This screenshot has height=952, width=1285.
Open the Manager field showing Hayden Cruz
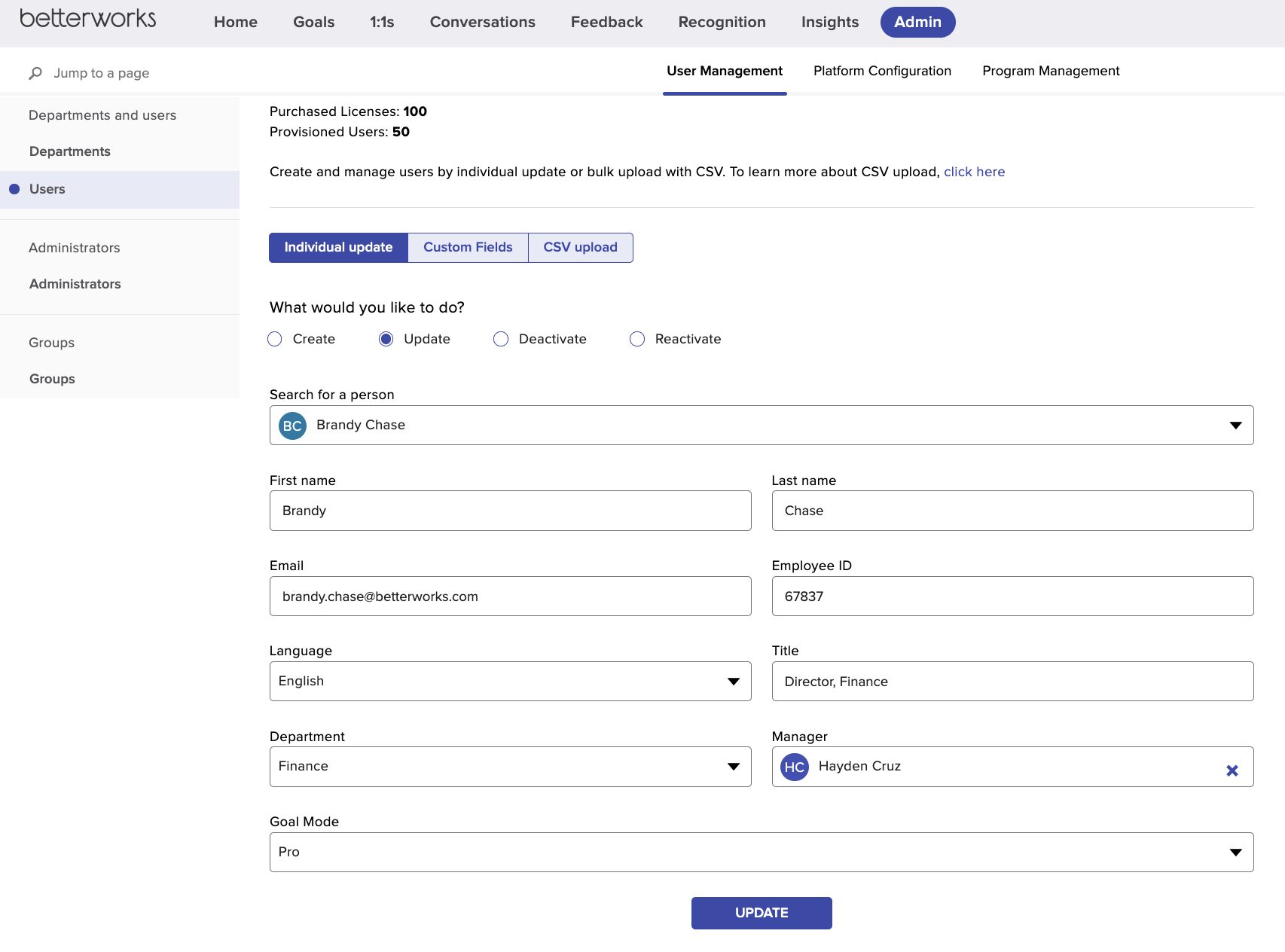(1012, 767)
